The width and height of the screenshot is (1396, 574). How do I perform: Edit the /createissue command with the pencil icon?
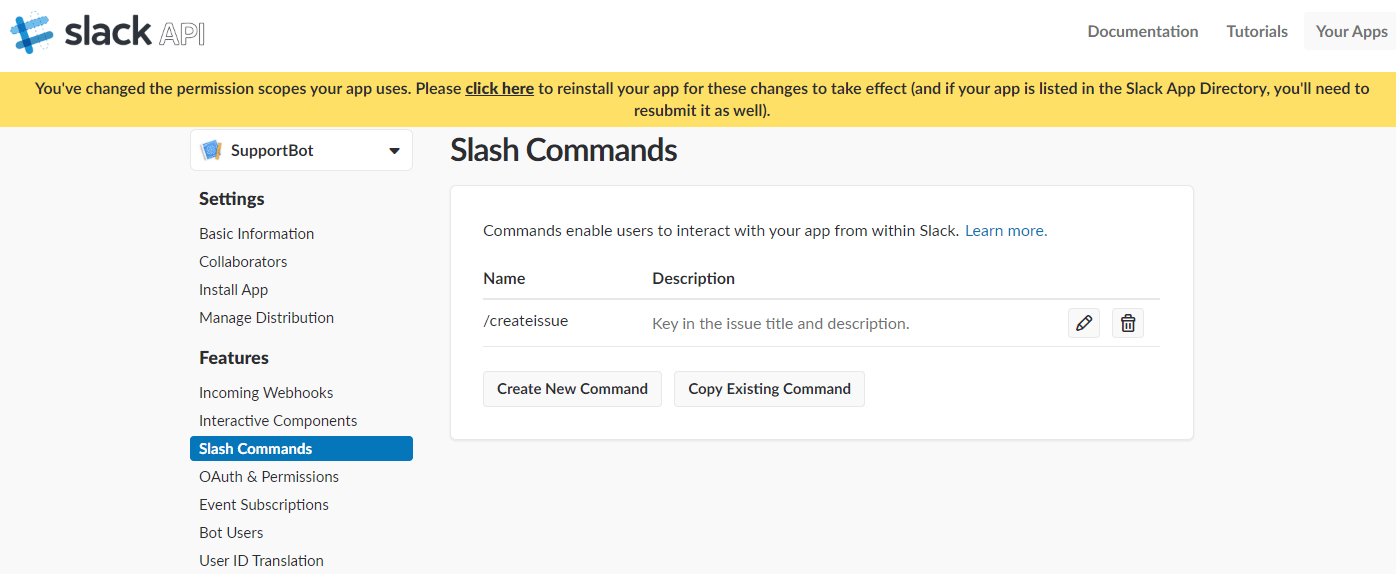[x=1083, y=323]
